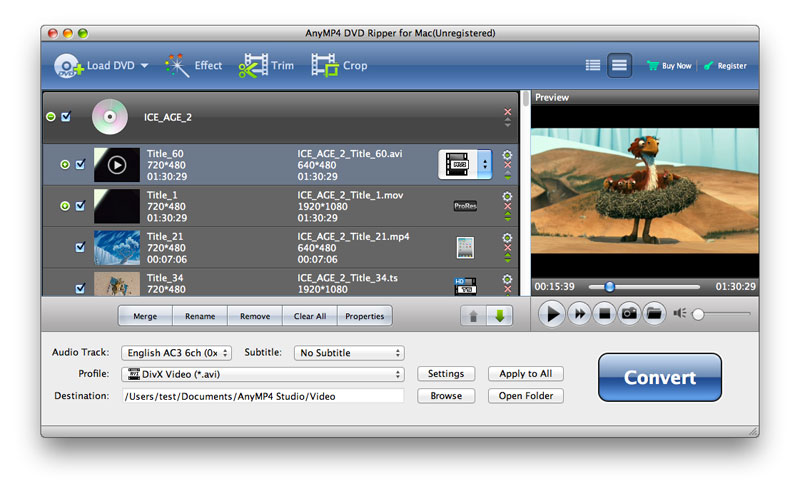
Task: Expand the Subtitle dropdown
Action: point(348,353)
